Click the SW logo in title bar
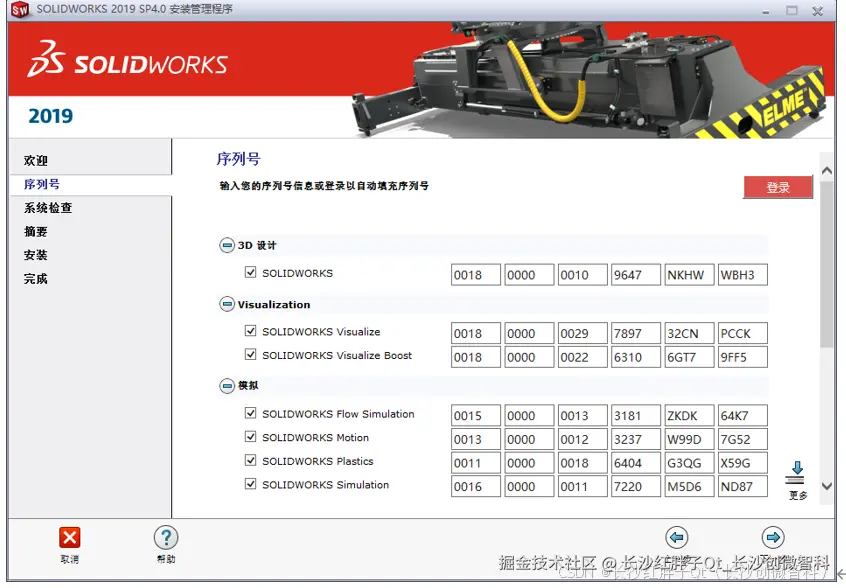This screenshot has width=846, height=588. [x=20, y=9]
